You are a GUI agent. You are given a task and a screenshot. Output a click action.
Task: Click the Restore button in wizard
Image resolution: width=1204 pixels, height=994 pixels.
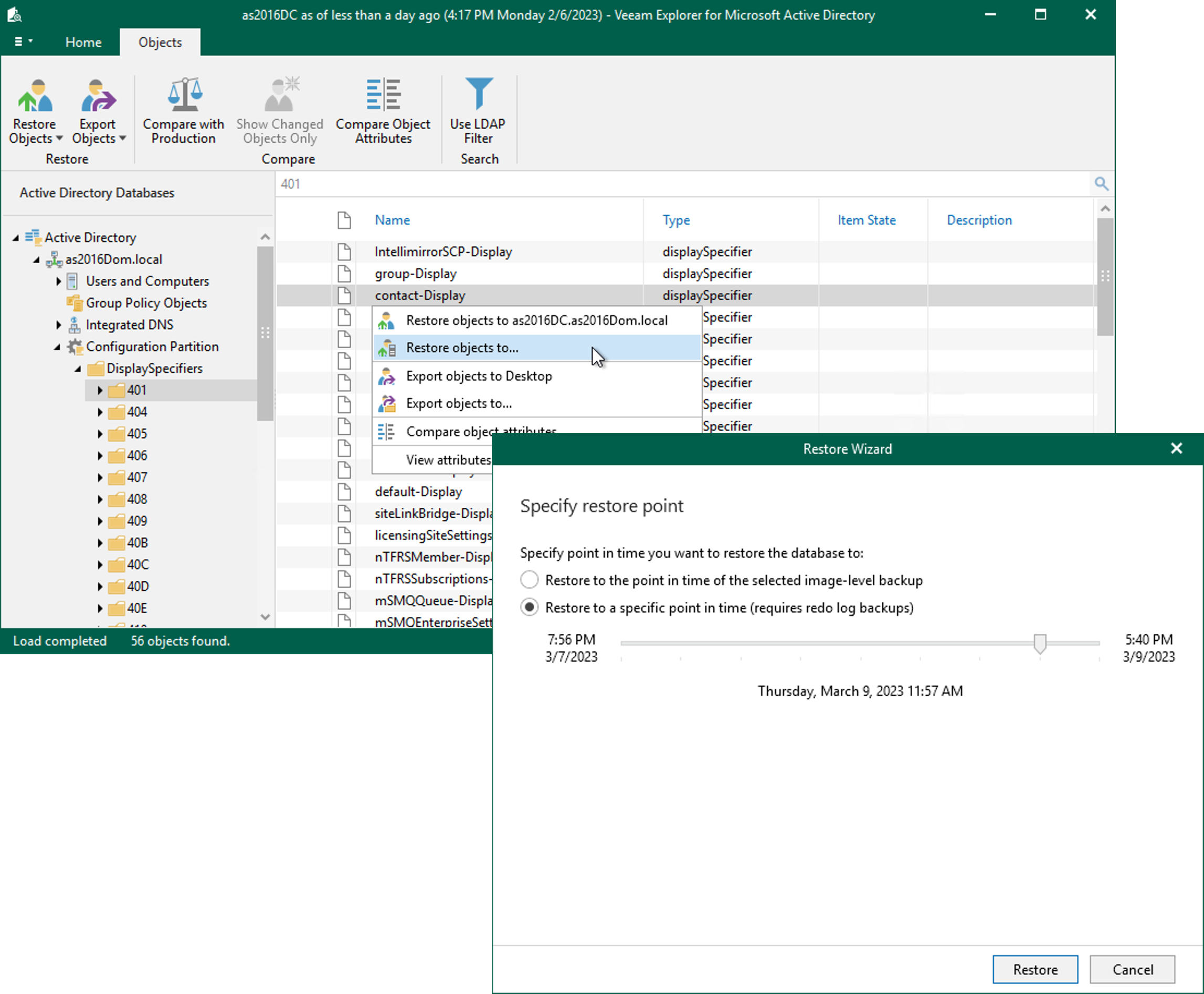(x=1035, y=969)
